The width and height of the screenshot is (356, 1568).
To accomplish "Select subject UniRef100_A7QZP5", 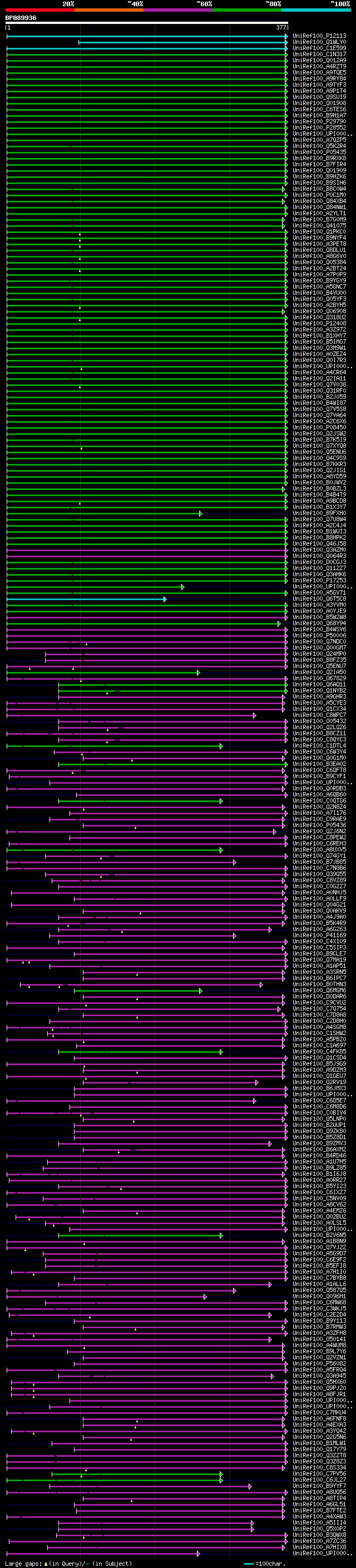I will (x=319, y=140).
